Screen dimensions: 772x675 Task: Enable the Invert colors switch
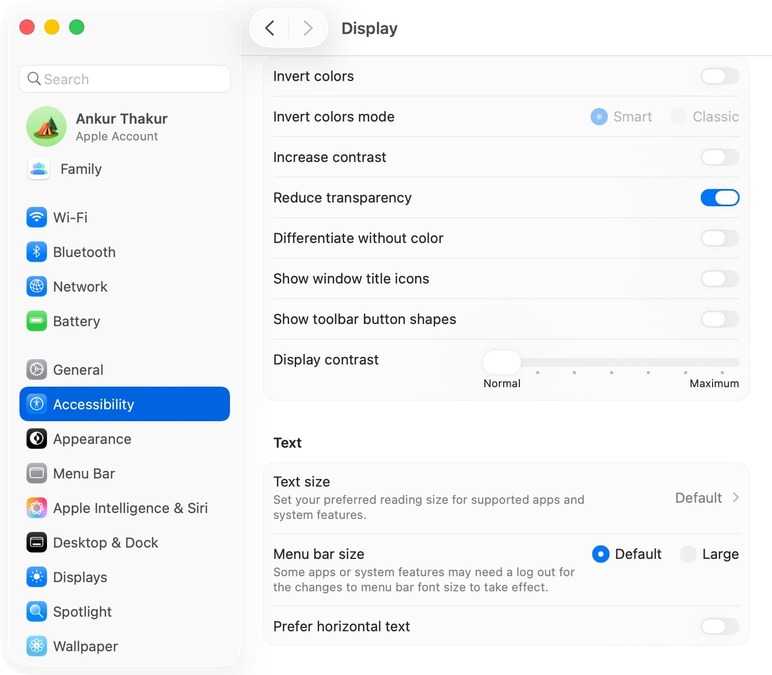(x=719, y=76)
